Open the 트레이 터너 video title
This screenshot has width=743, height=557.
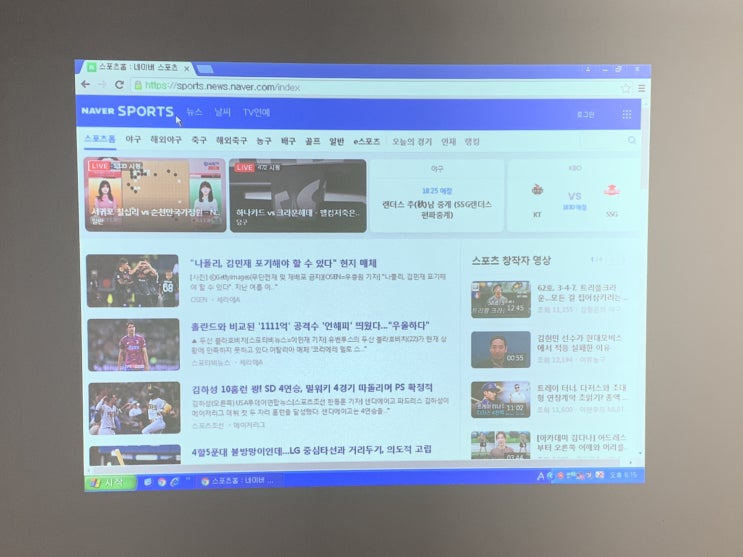coord(582,392)
